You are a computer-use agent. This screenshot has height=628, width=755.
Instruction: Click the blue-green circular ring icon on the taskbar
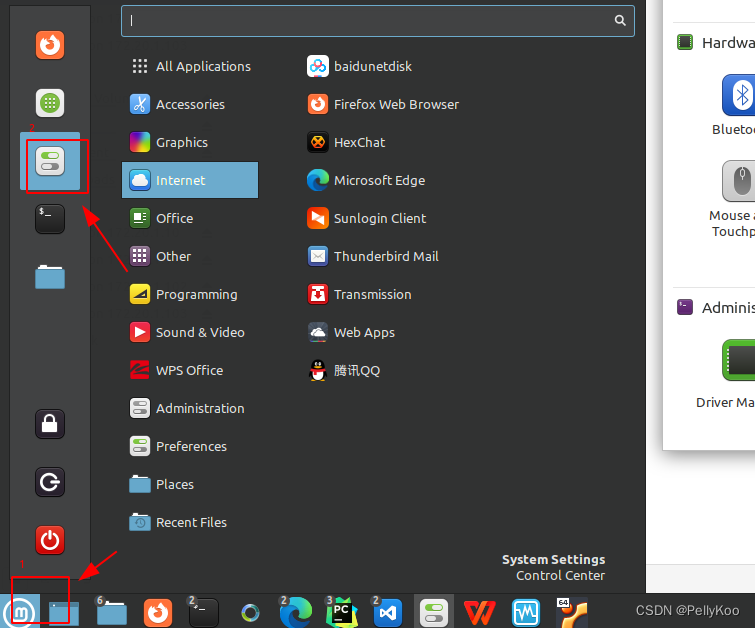250,613
